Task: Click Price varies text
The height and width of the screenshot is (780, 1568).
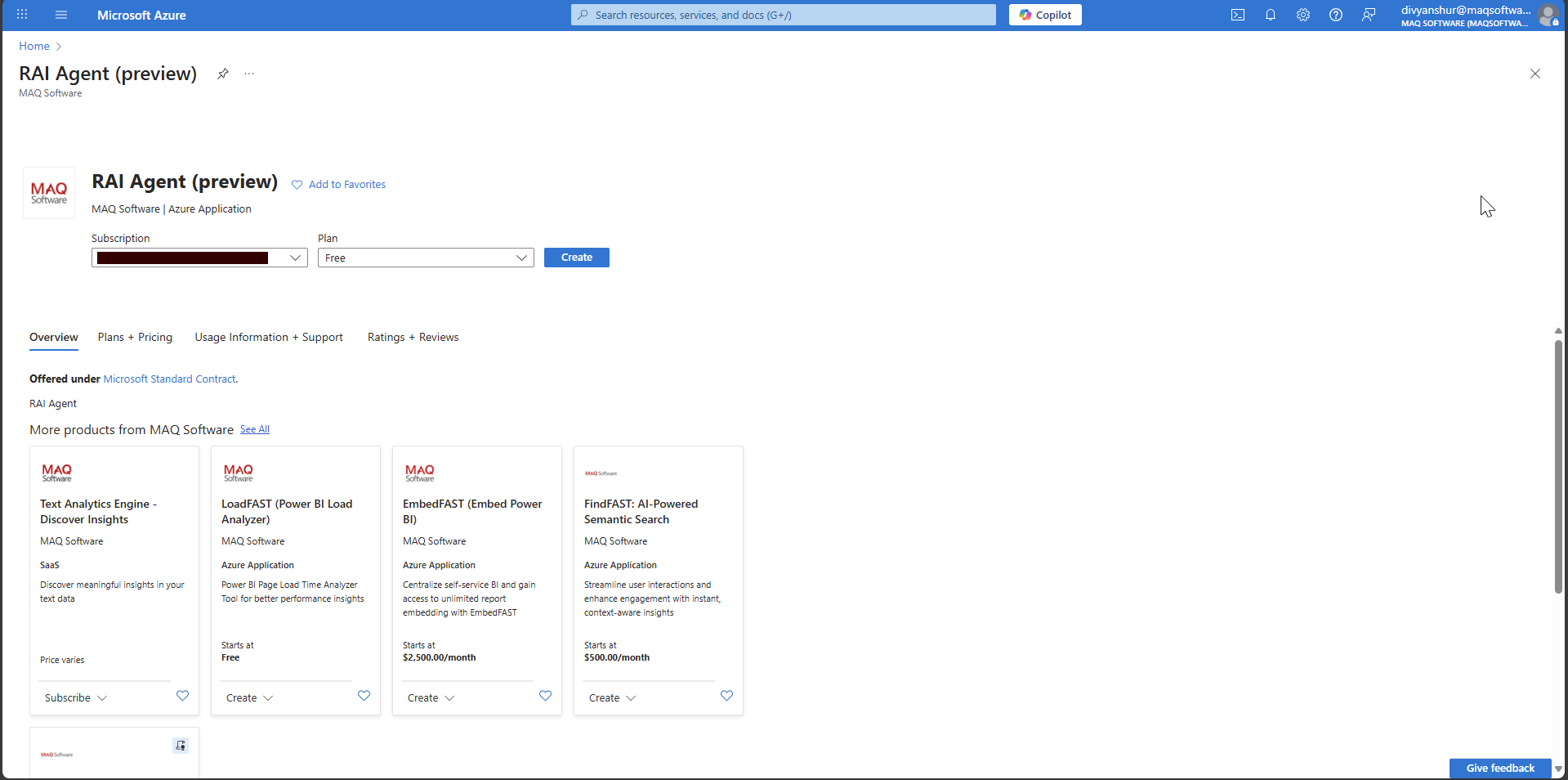Action: 62,660
